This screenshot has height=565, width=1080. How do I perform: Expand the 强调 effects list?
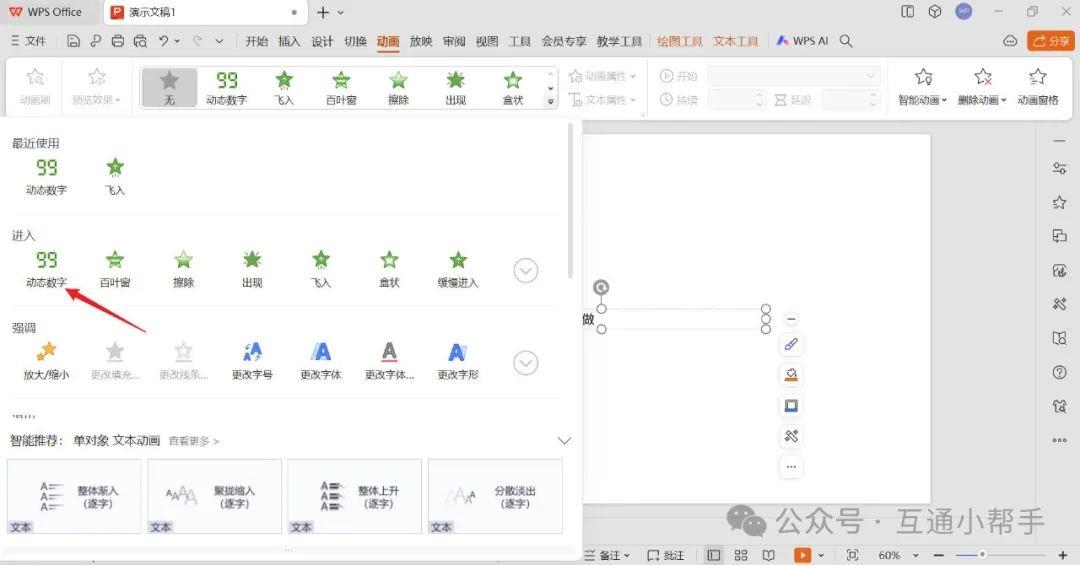(x=526, y=363)
